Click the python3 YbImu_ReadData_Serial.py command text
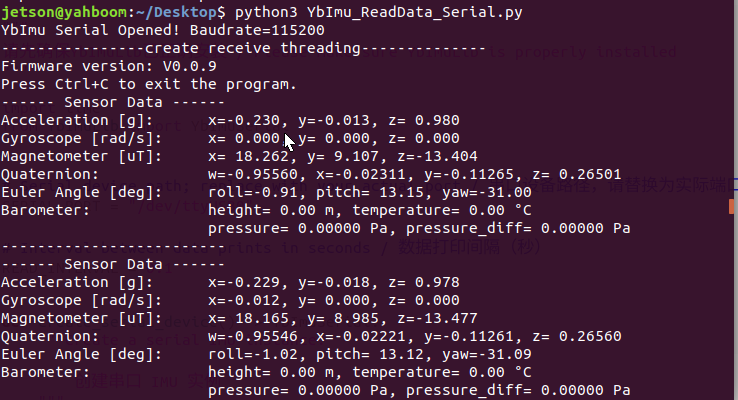Screen dimensions: 738x400 point(378,12)
